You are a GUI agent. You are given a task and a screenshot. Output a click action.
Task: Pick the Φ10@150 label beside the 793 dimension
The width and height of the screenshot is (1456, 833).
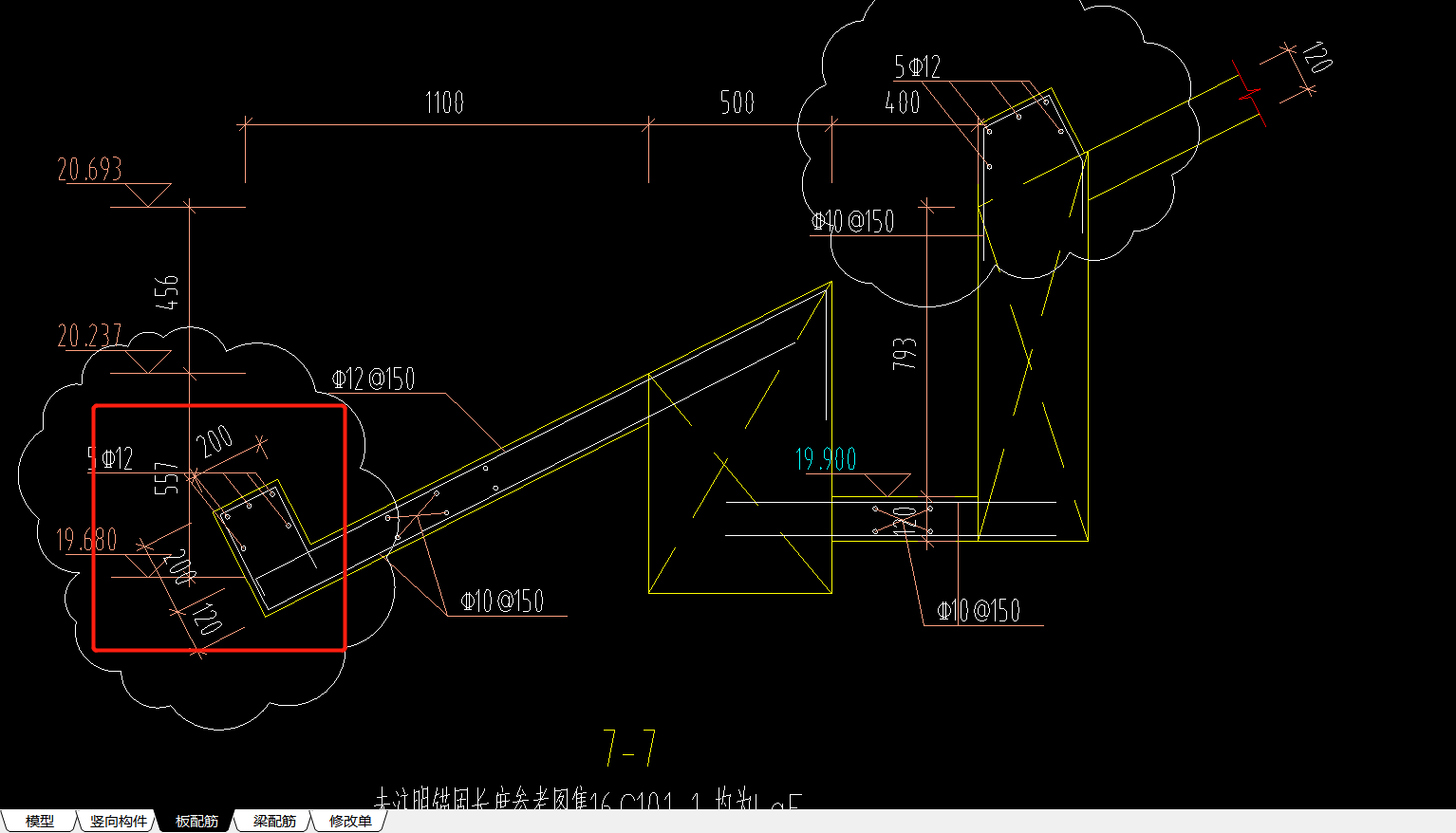pos(852,222)
